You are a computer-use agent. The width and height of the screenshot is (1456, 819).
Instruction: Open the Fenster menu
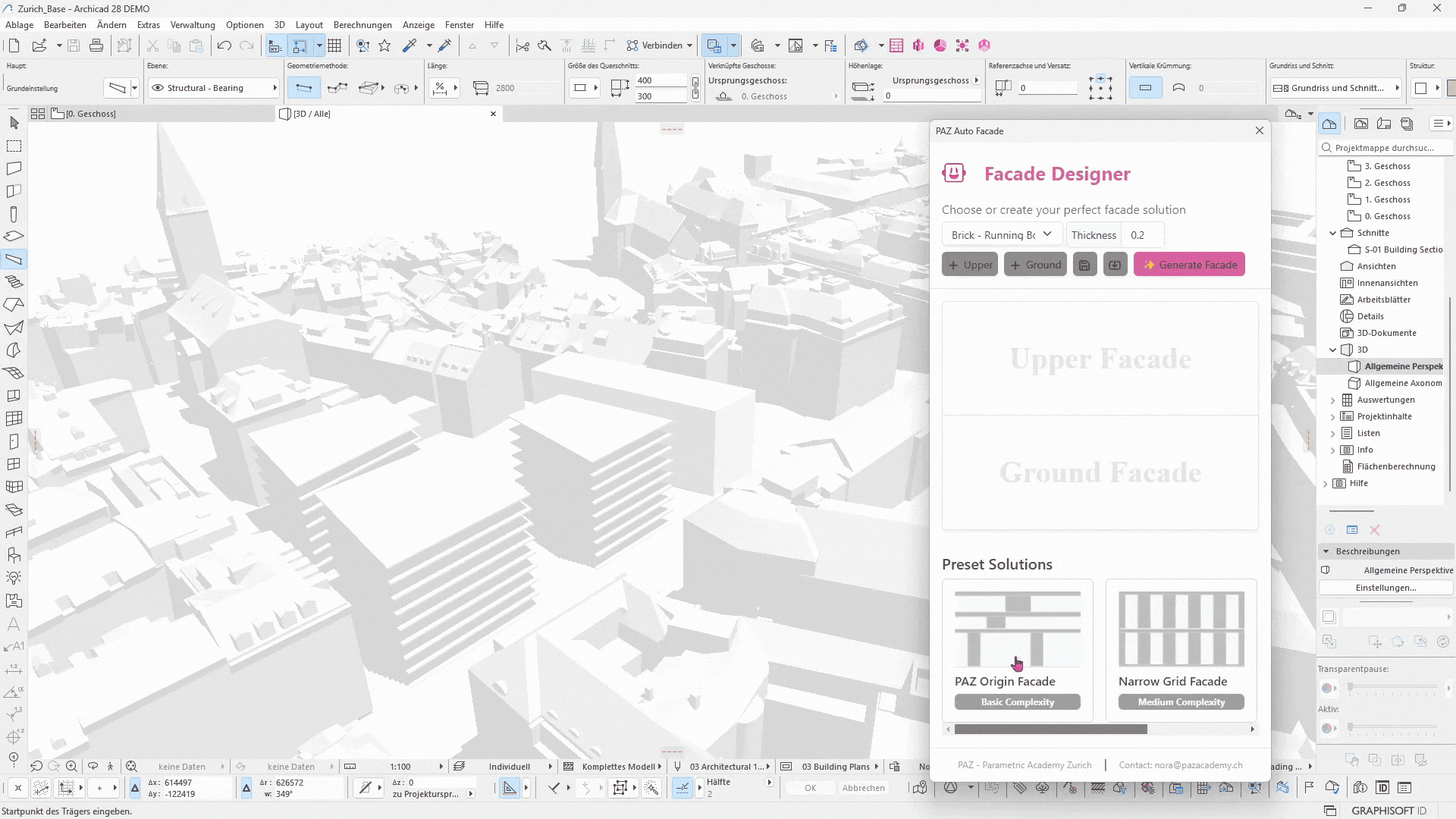click(460, 25)
